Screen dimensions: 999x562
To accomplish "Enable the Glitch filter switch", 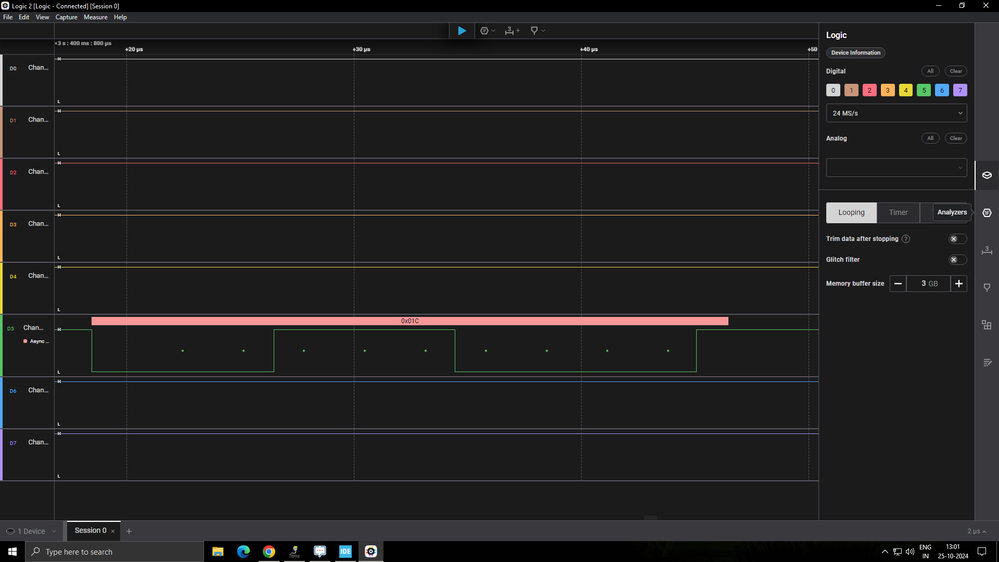I will point(957,259).
